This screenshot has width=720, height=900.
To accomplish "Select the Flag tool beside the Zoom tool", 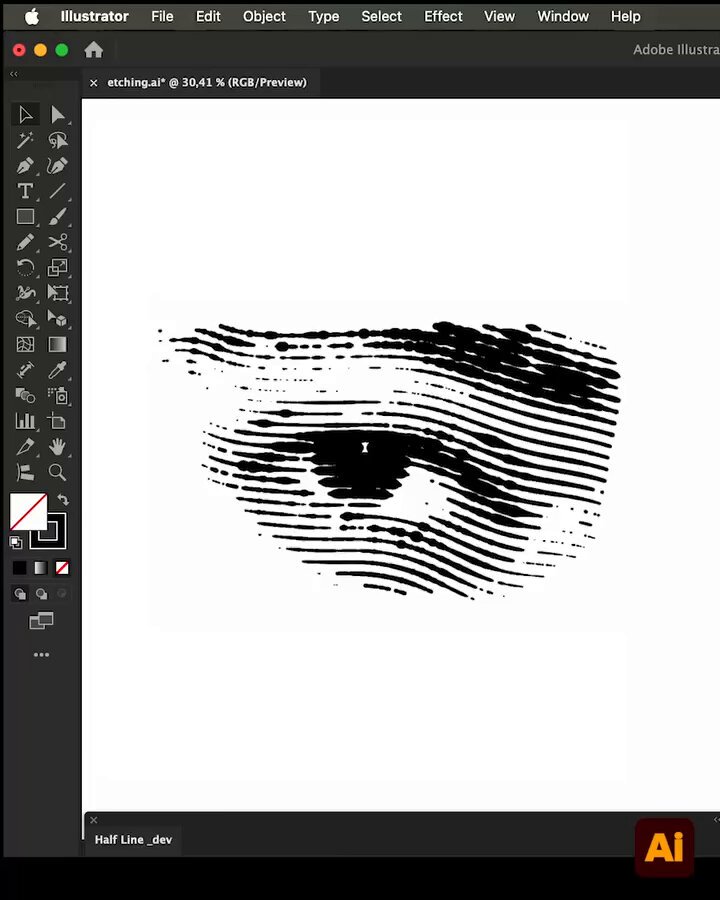I will pos(25,472).
